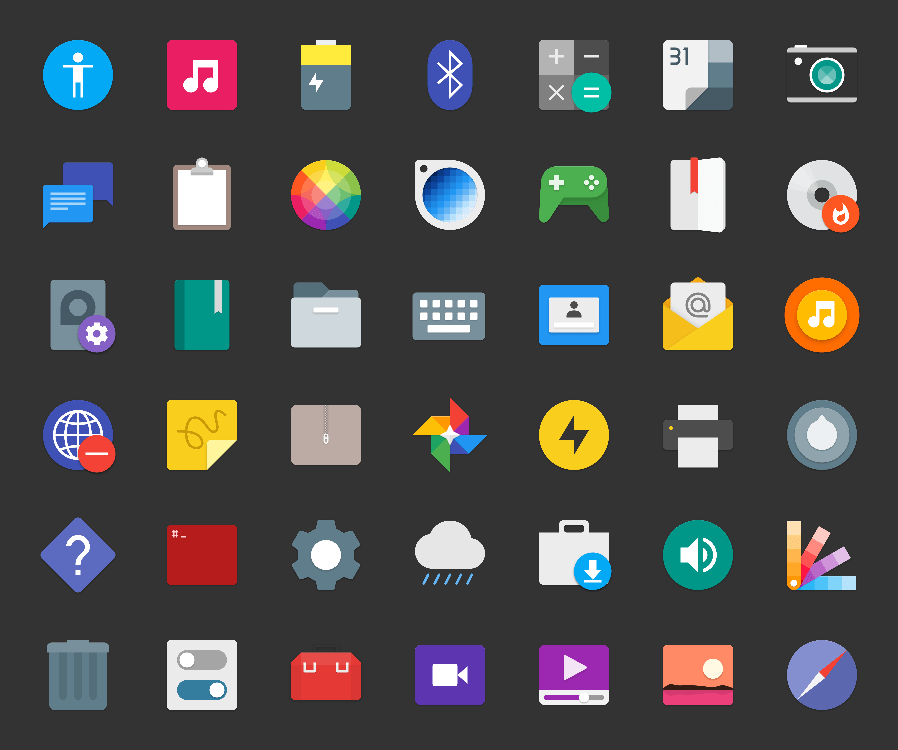The image size is (898, 750).
Task: Launch the purple video player icon
Action: pyautogui.click(x=574, y=674)
